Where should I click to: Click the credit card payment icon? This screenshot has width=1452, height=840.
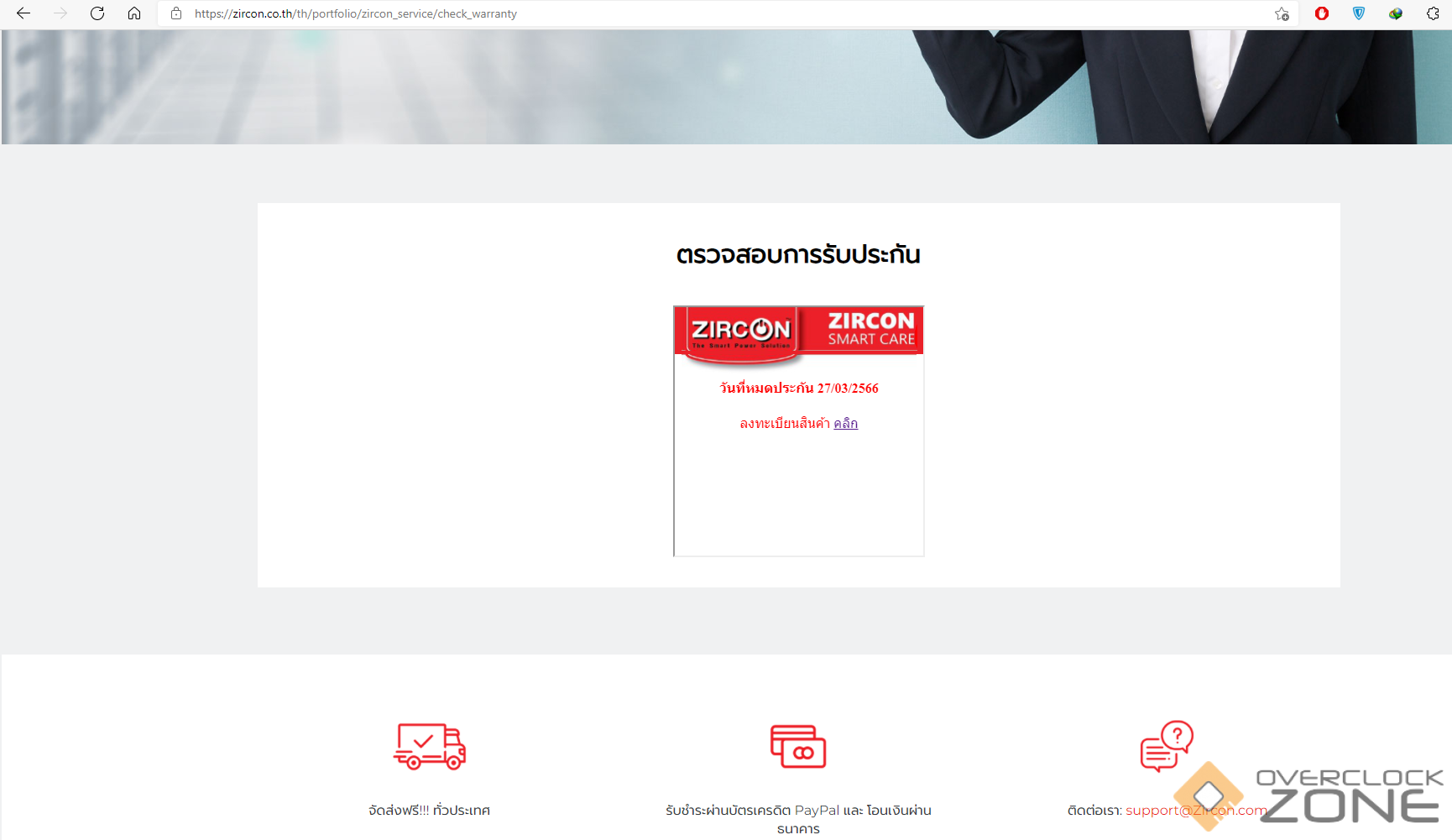tap(798, 746)
